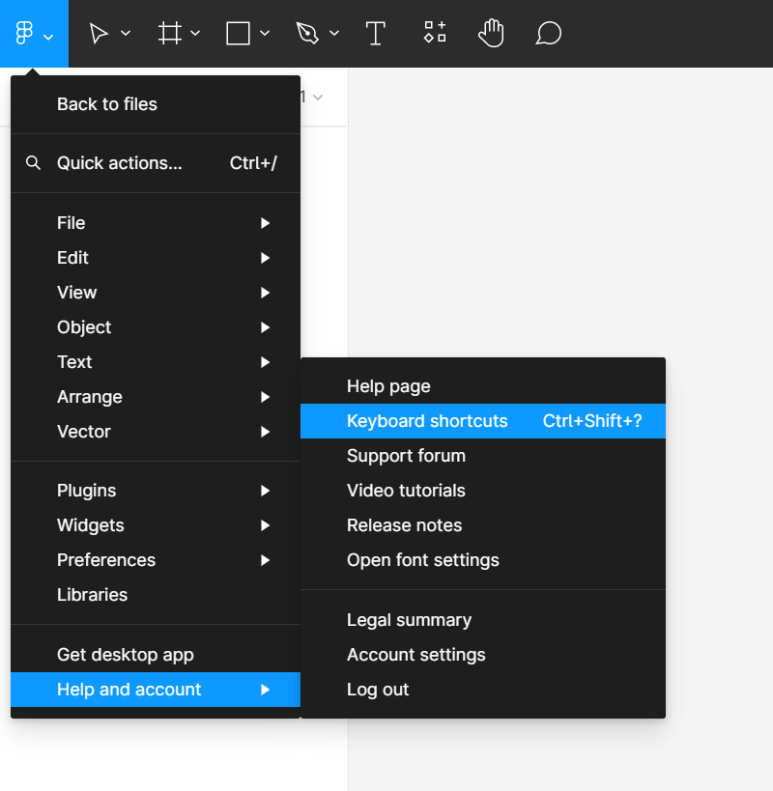Viewport: 773px width, 791px height.
Task: Click the Figma main menu logo
Action: [24, 33]
